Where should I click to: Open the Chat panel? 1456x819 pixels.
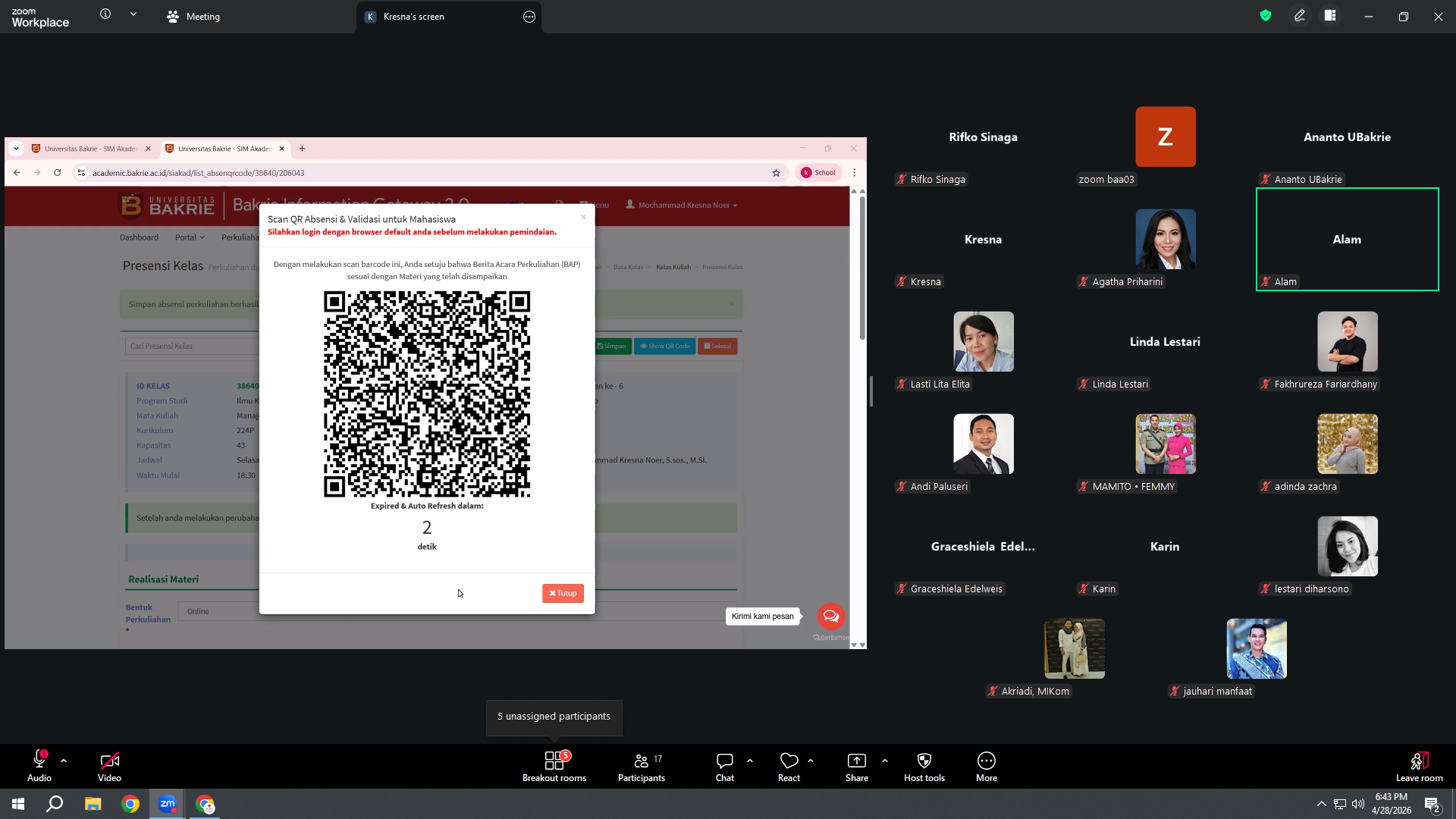[725, 766]
